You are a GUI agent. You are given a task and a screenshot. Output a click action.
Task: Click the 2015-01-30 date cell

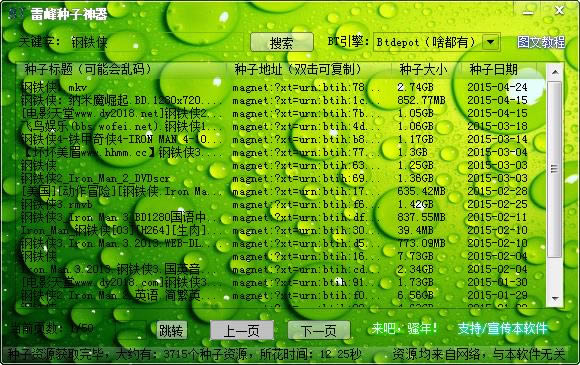(497, 283)
